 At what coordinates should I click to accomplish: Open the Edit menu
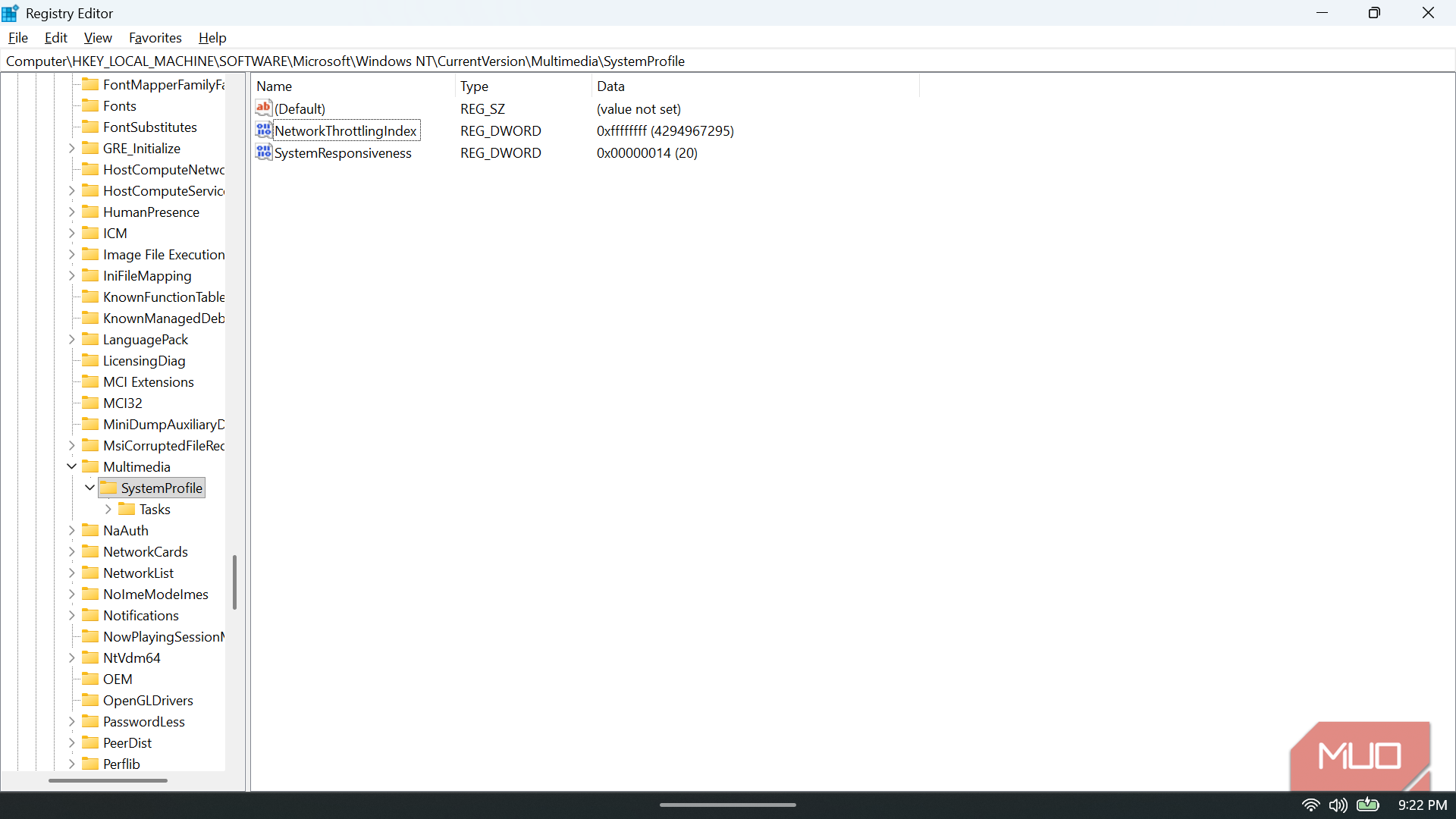pos(55,38)
